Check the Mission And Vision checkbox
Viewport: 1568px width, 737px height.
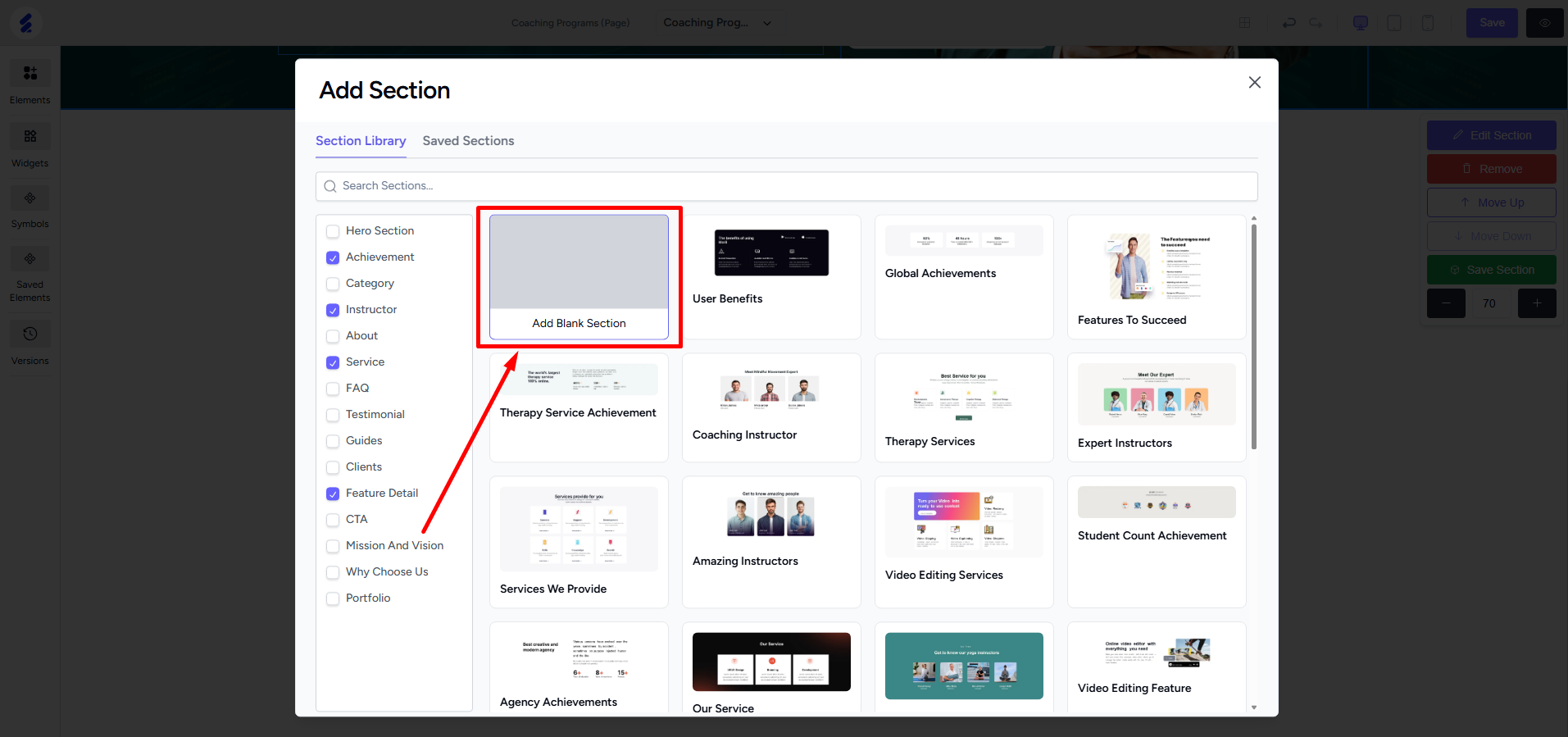click(333, 546)
